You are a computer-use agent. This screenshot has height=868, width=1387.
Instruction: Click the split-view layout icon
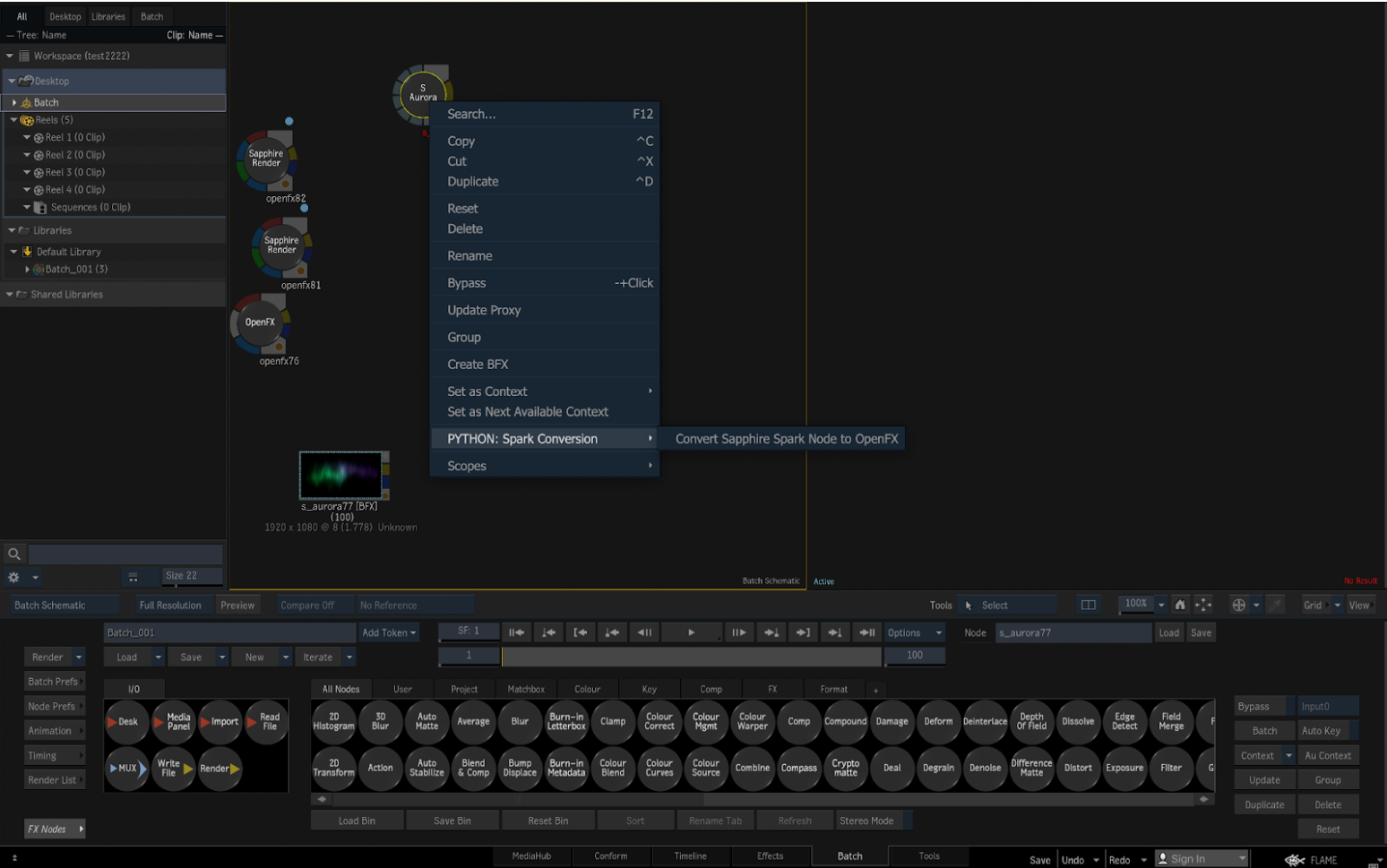tap(1089, 605)
